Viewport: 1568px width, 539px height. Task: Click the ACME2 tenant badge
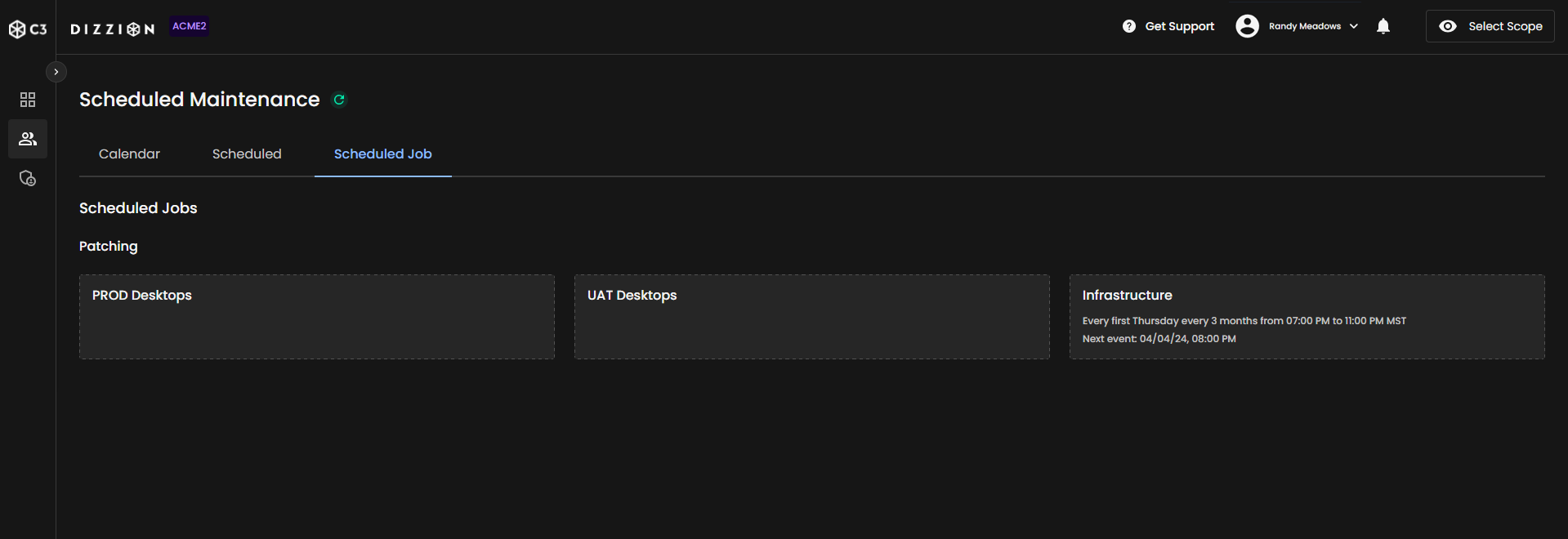(x=189, y=26)
